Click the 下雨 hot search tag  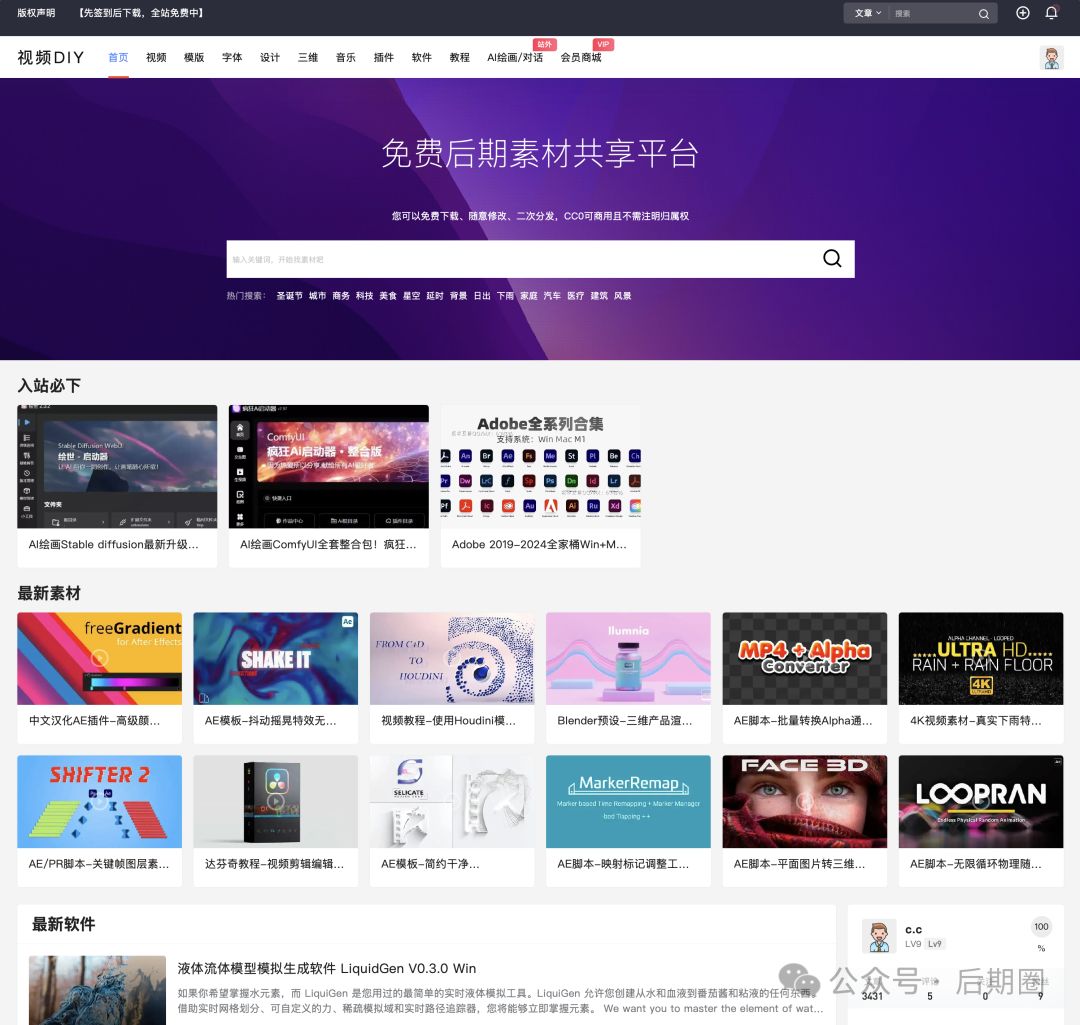point(505,296)
